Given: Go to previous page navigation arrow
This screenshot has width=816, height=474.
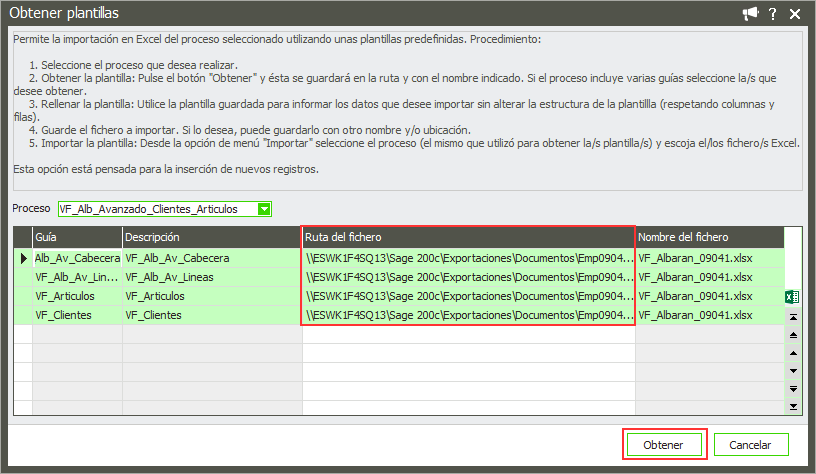Looking at the screenshot, I should [793, 334].
